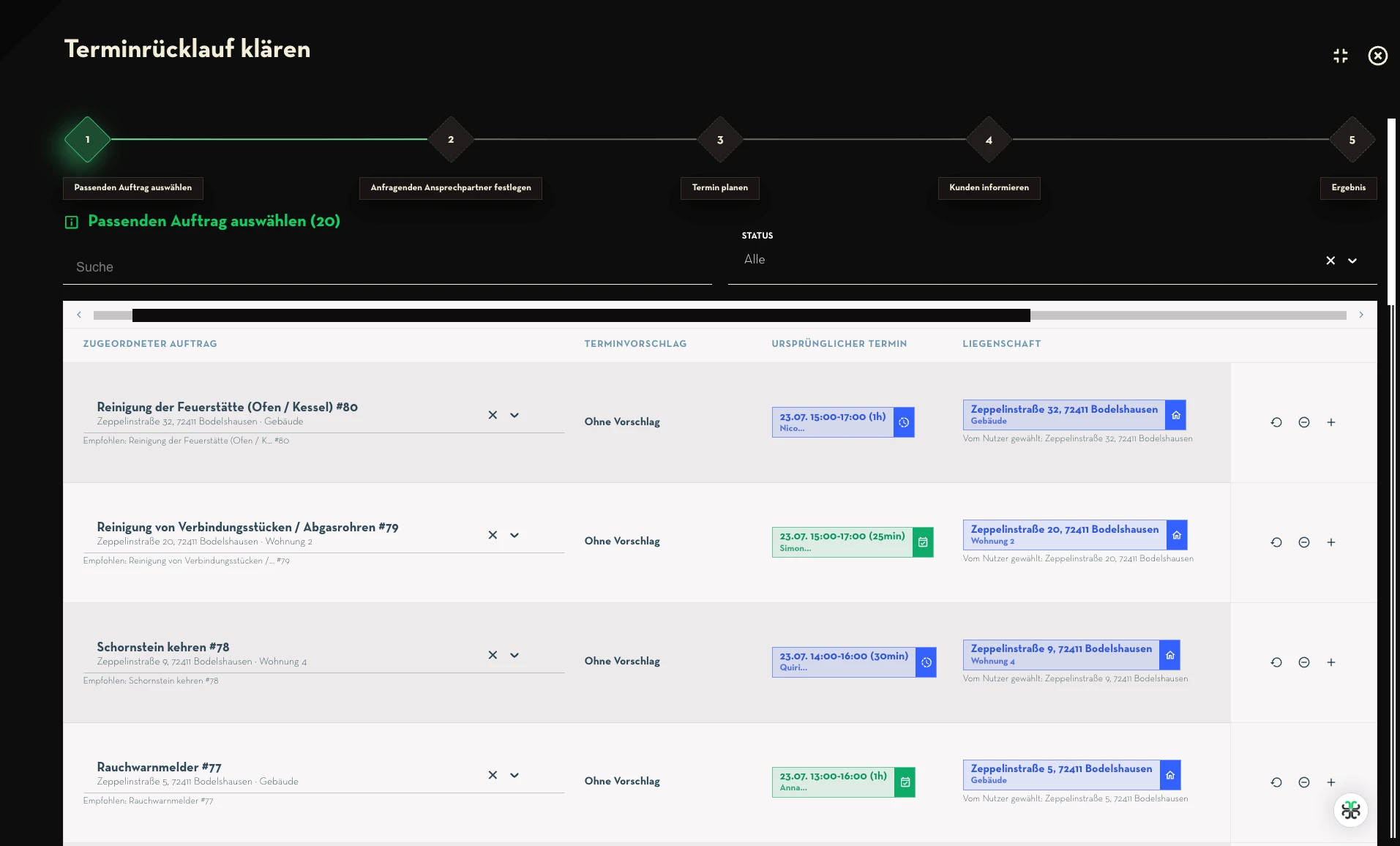Image resolution: width=1400 pixels, height=846 pixels.
Task: Click the exit fullscreen icon at top right
Action: click(x=1340, y=56)
